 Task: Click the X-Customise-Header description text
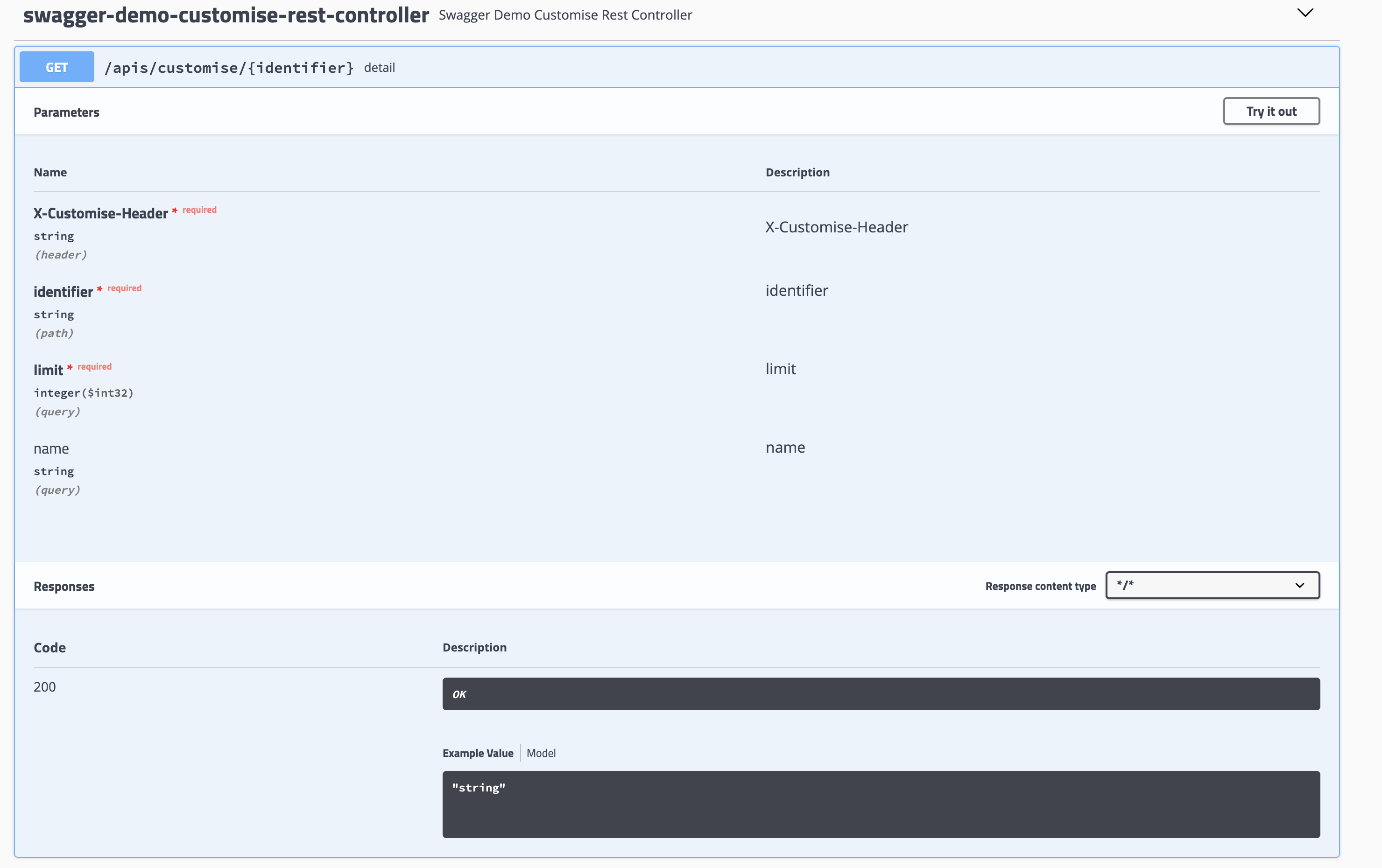coord(837,227)
